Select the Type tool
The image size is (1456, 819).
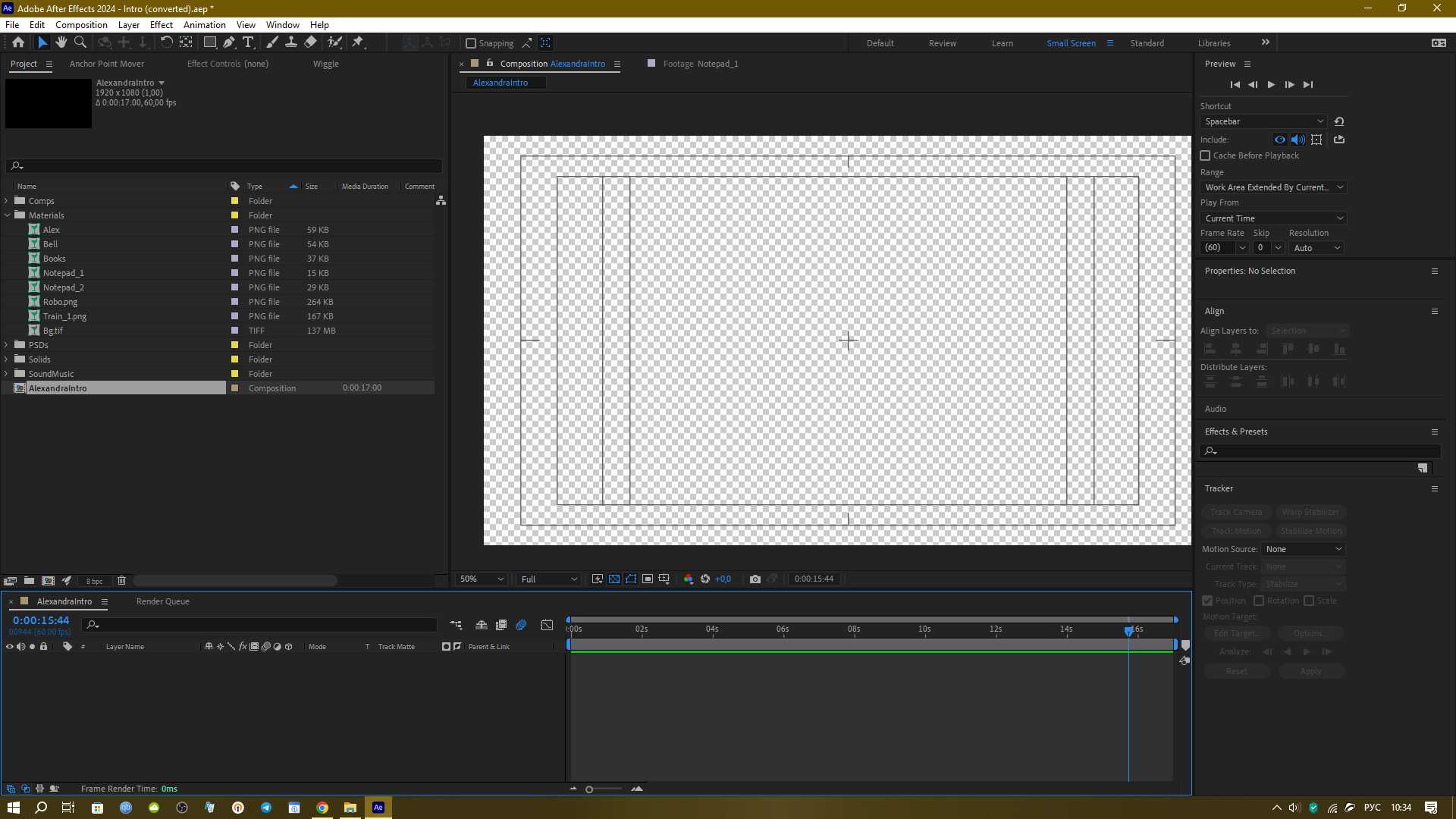pyautogui.click(x=249, y=42)
